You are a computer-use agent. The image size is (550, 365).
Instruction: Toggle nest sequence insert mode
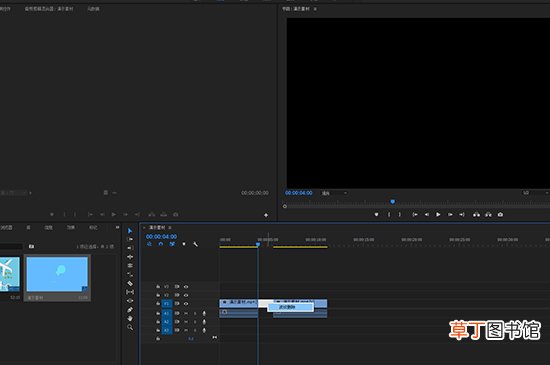point(149,244)
